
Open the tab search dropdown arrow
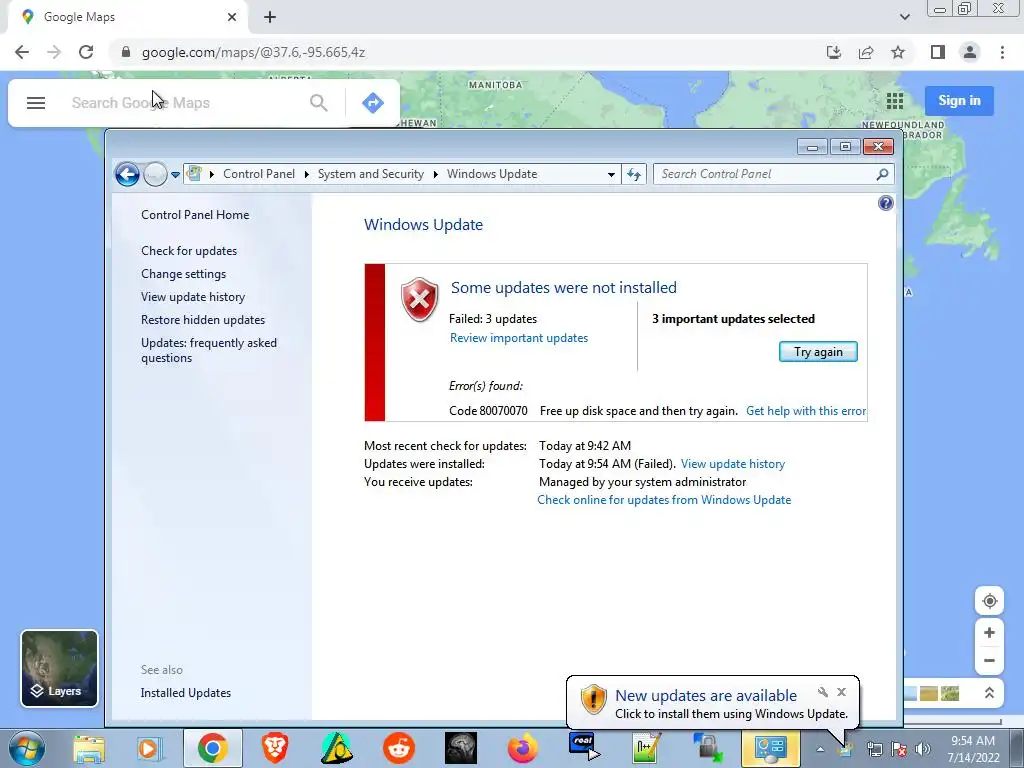pos(904,17)
